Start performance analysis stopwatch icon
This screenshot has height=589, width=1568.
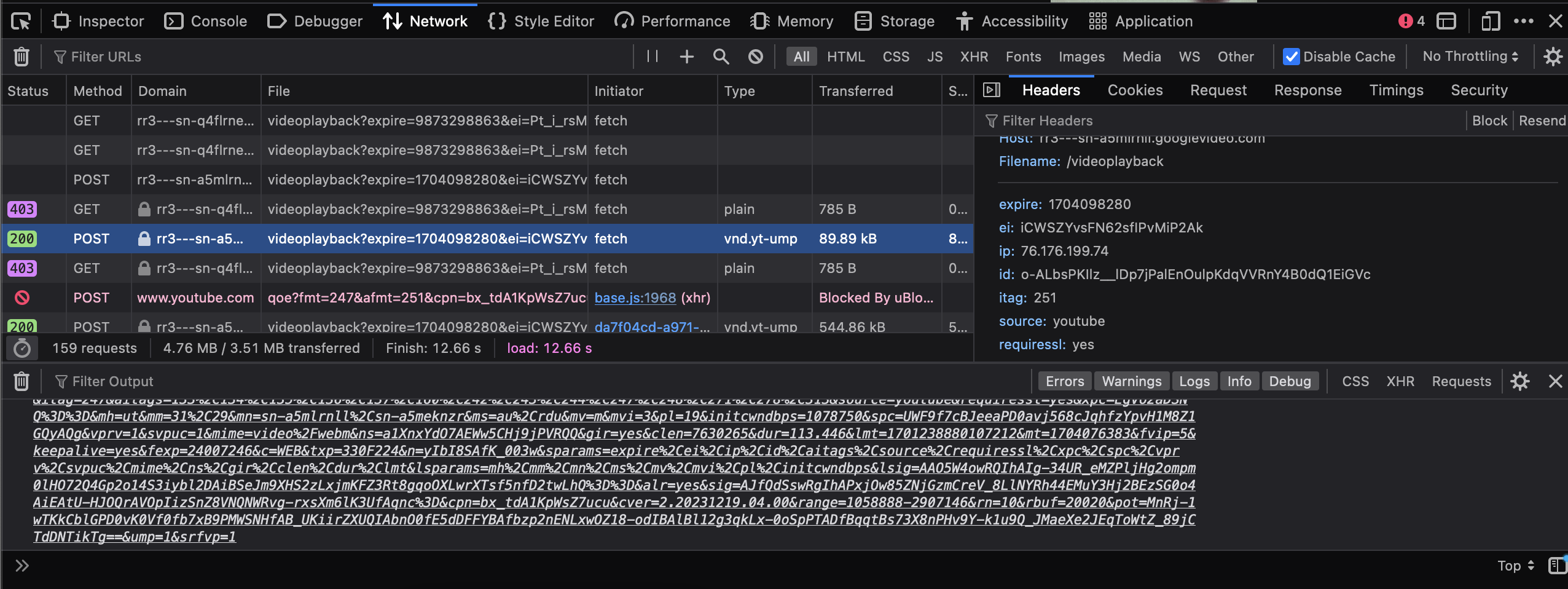coord(22,349)
